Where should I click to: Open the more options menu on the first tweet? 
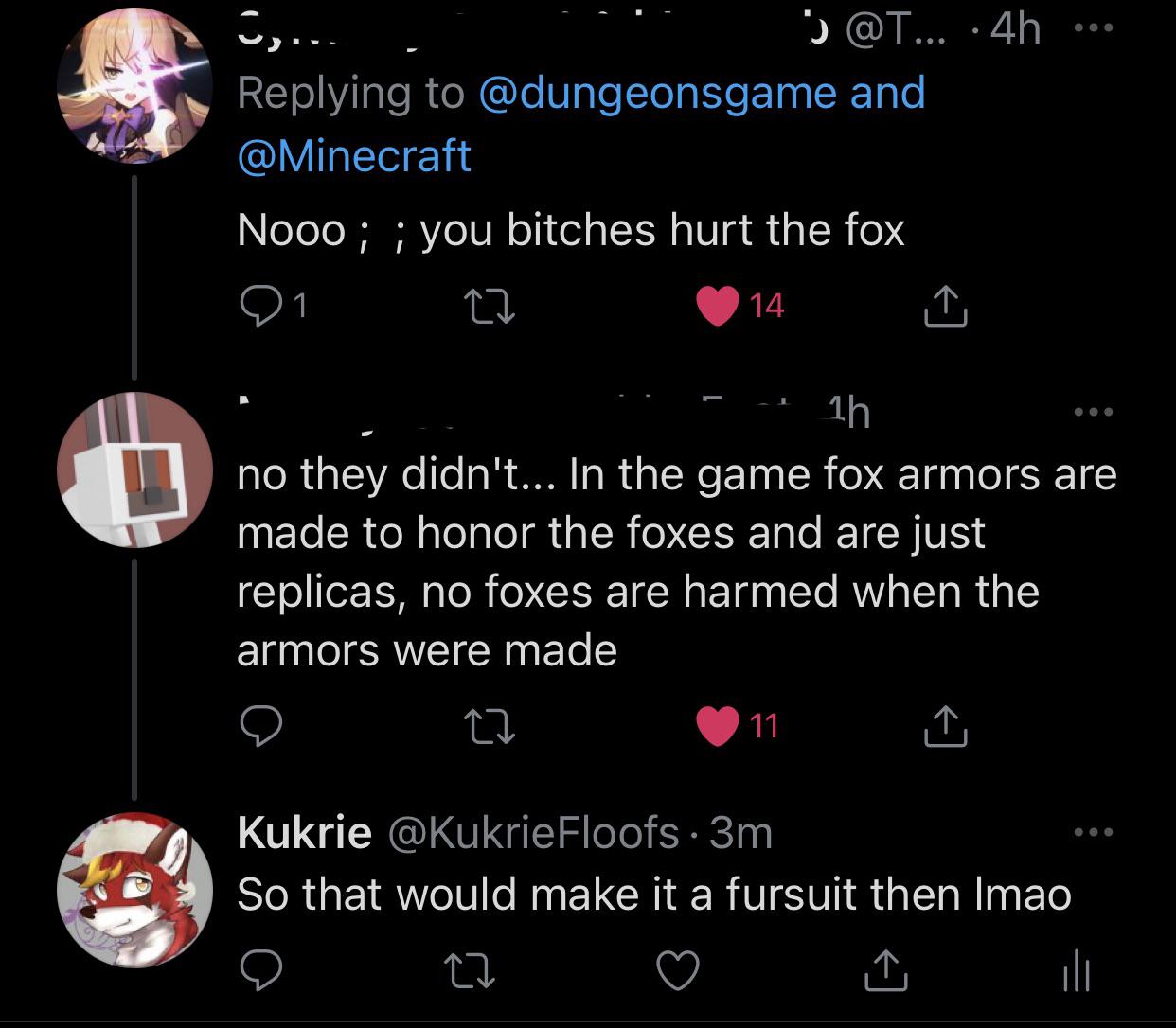pos(1096,28)
